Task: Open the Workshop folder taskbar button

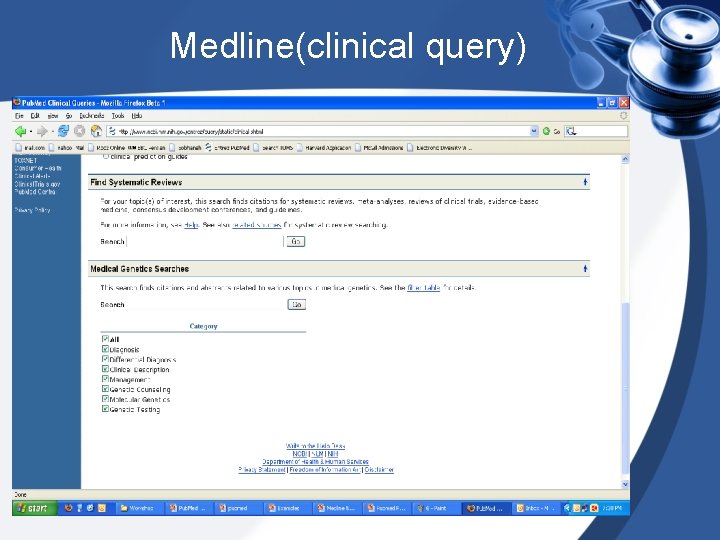Action: pos(139,508)
